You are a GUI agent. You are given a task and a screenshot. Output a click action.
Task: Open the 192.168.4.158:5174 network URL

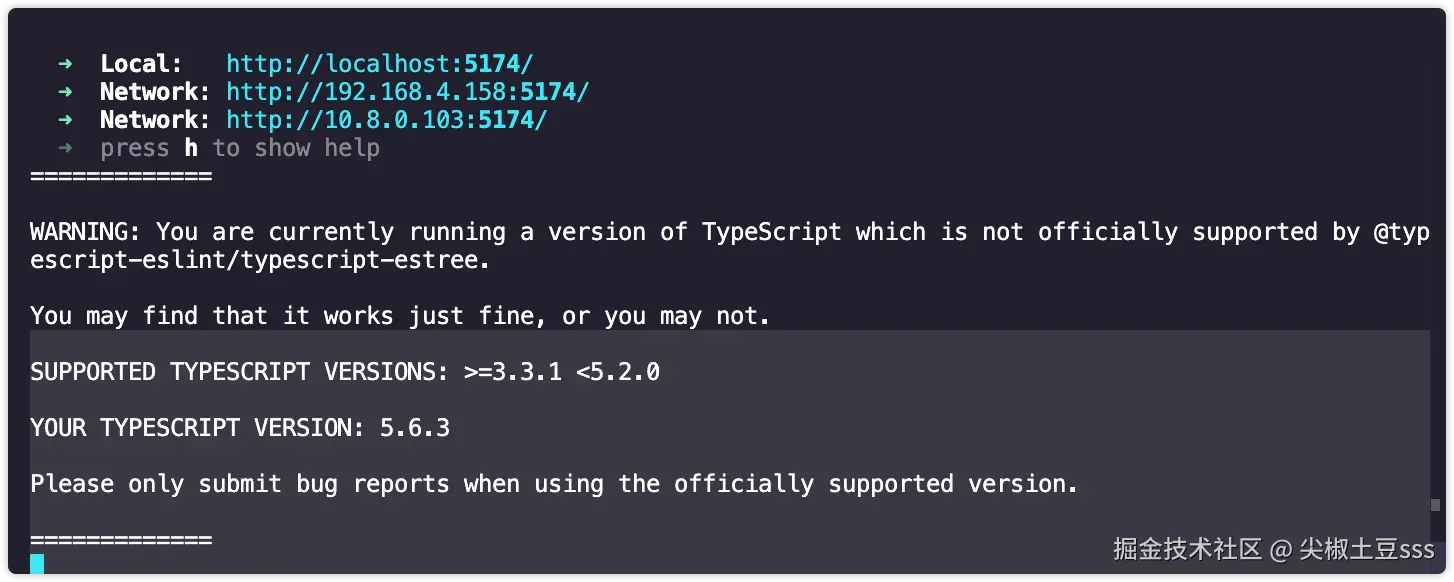coord(407,92)
